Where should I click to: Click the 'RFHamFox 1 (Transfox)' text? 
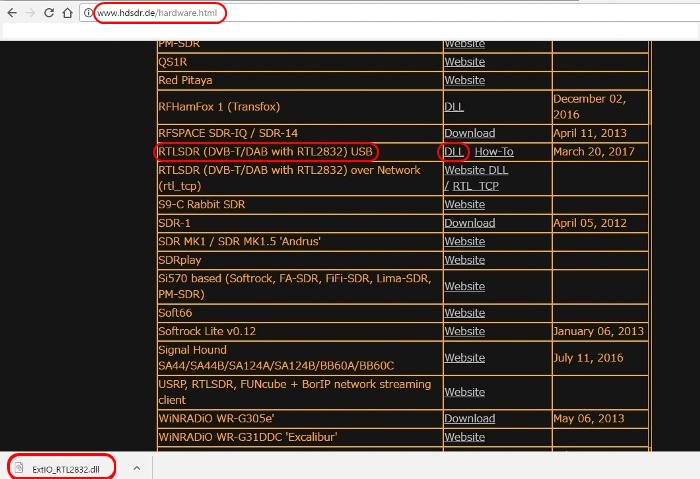tap(219, 107)
